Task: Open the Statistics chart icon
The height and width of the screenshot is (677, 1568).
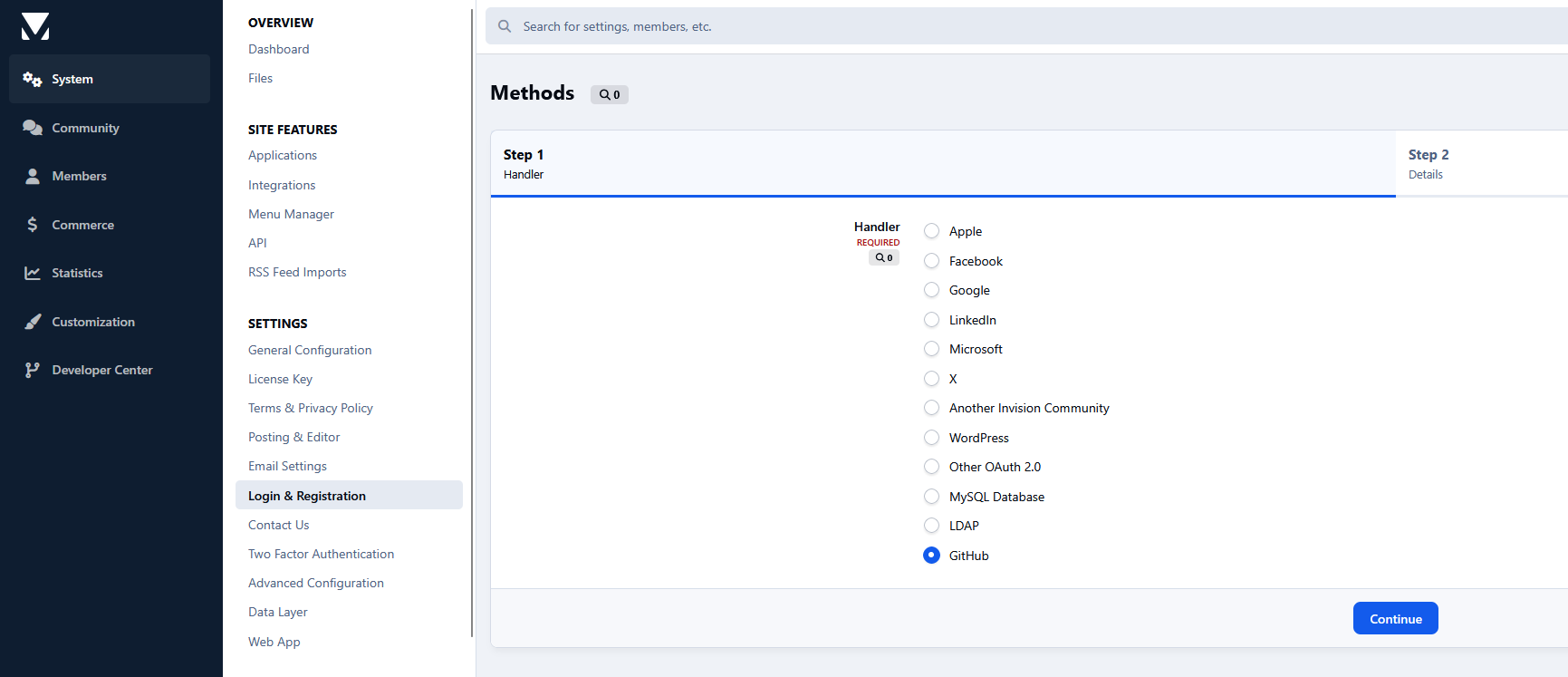Action: 33,273
